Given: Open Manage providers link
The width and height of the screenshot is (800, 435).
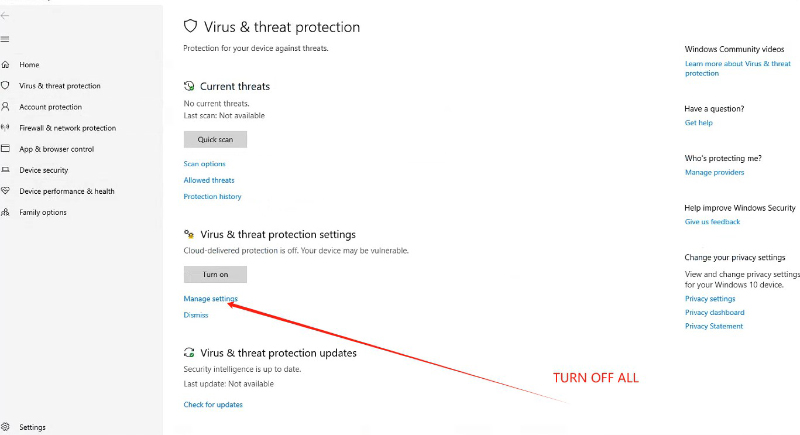Looking at the screenshot, I should [x=714, y=172].
